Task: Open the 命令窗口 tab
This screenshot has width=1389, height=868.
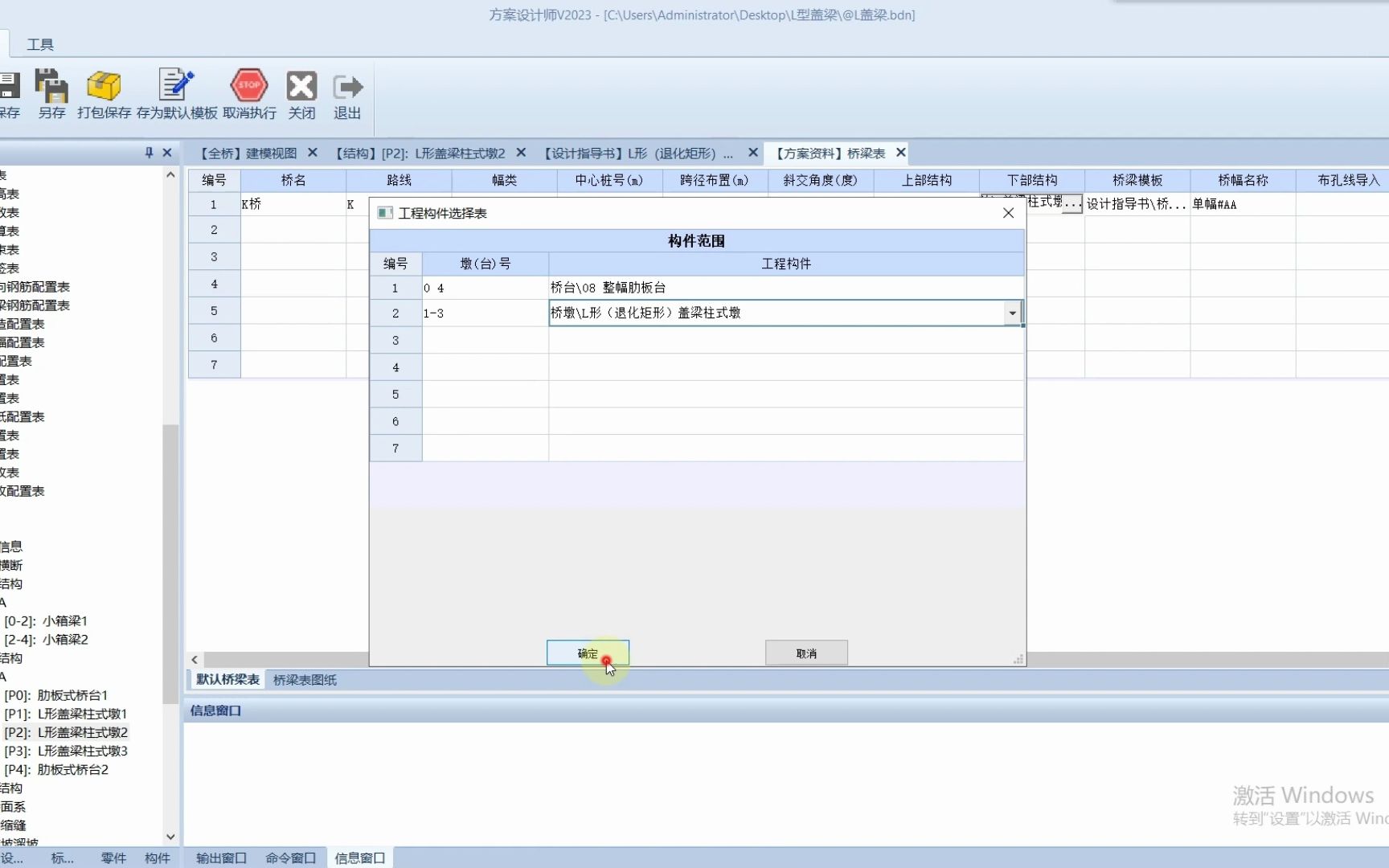Action: tap(291, 858)
